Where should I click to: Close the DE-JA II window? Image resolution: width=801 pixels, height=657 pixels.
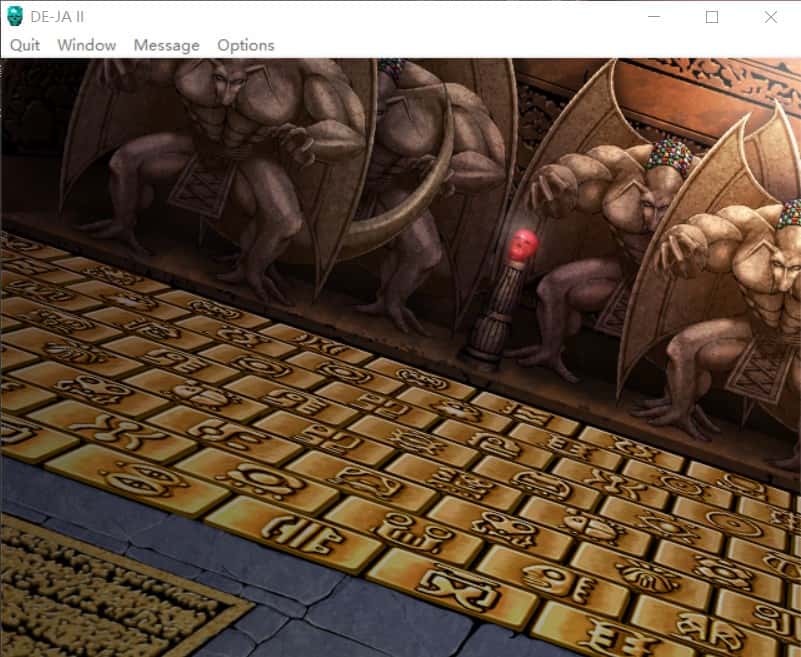click(770, 17)
